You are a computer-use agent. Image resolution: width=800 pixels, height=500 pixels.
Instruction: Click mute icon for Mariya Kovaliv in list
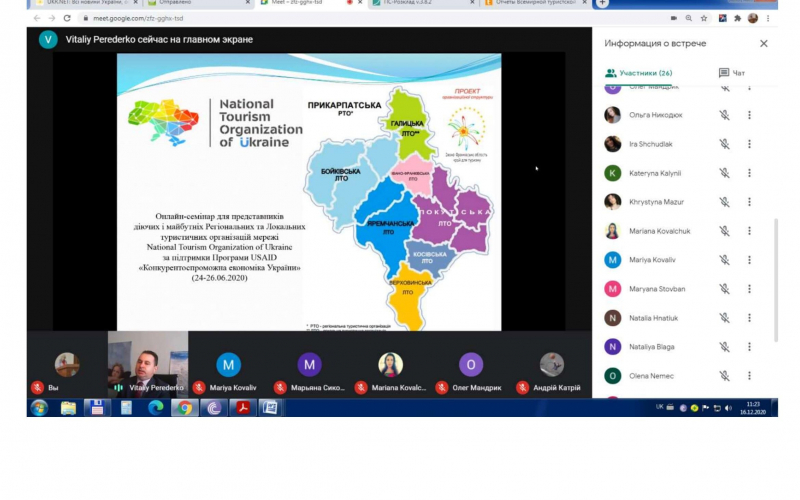tap(724, 260)
